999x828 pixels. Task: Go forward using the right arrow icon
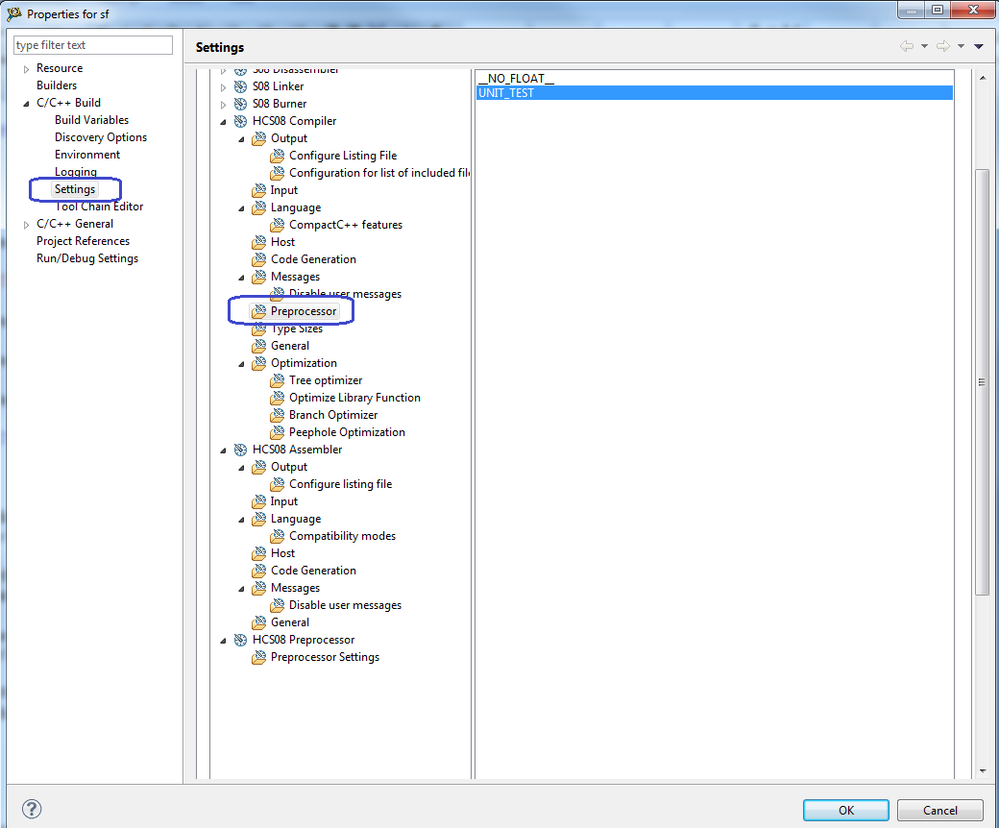coord(943,46)
